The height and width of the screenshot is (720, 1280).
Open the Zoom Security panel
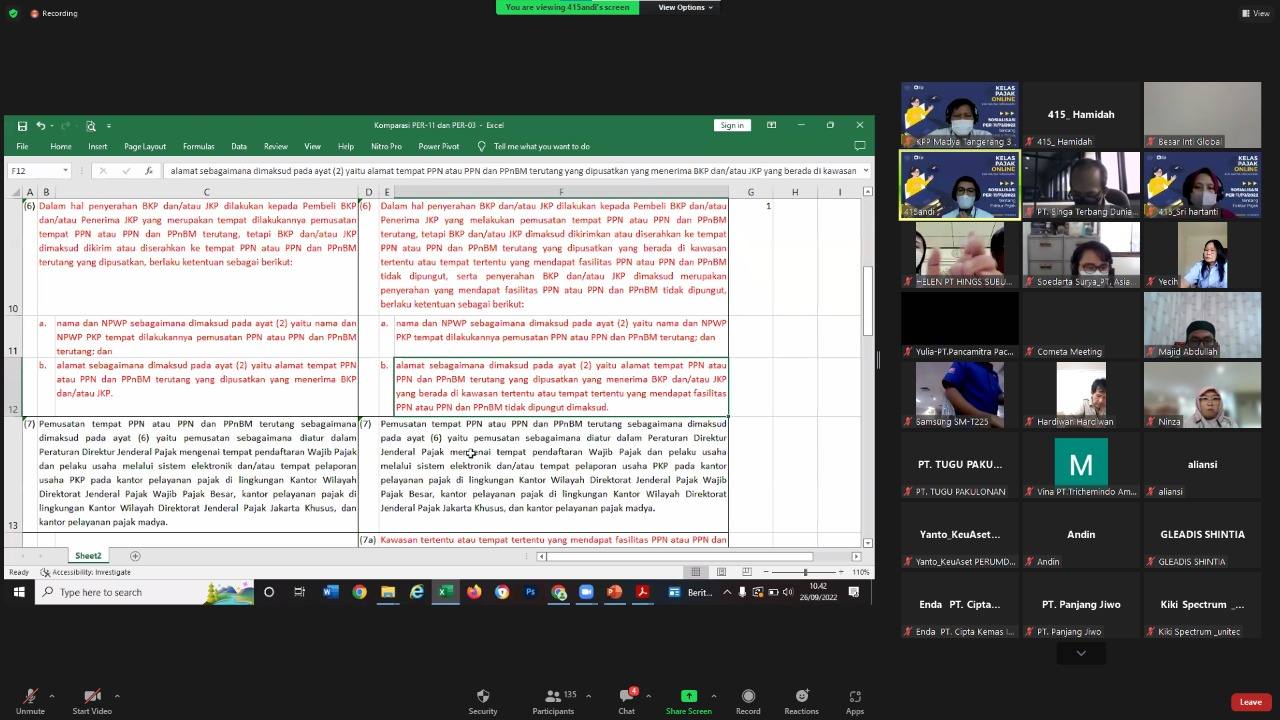pyautogui.click(x=483, y=701)
